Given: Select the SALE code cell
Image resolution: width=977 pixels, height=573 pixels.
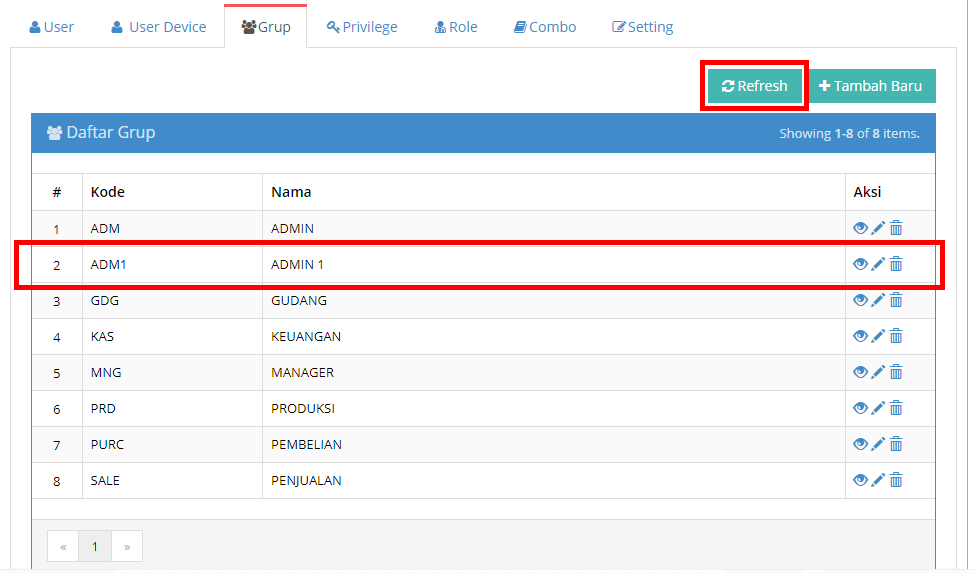Looking at the screenshot, I should pos(172,481).
